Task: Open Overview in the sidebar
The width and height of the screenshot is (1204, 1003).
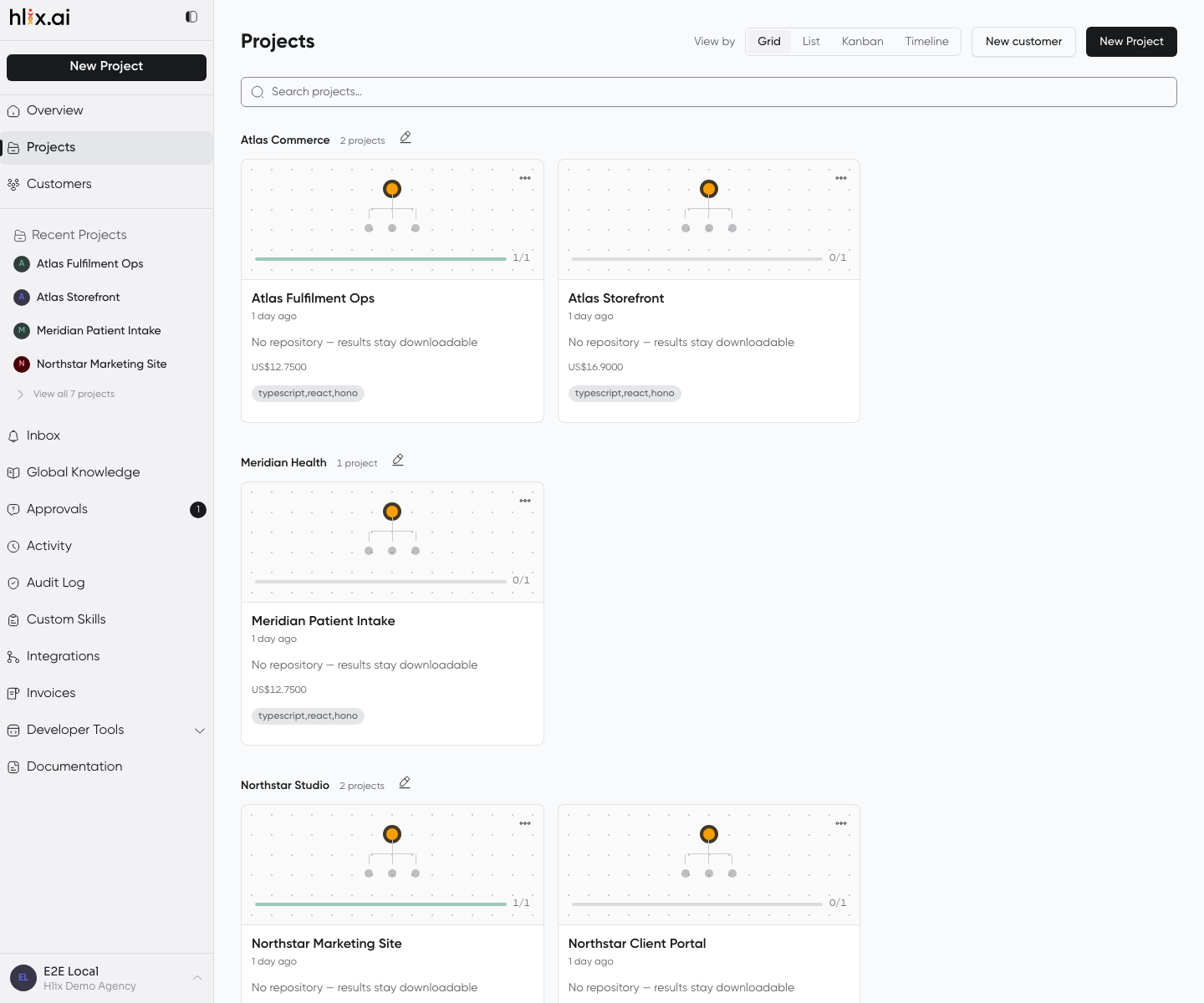Action: click(106, 110)
